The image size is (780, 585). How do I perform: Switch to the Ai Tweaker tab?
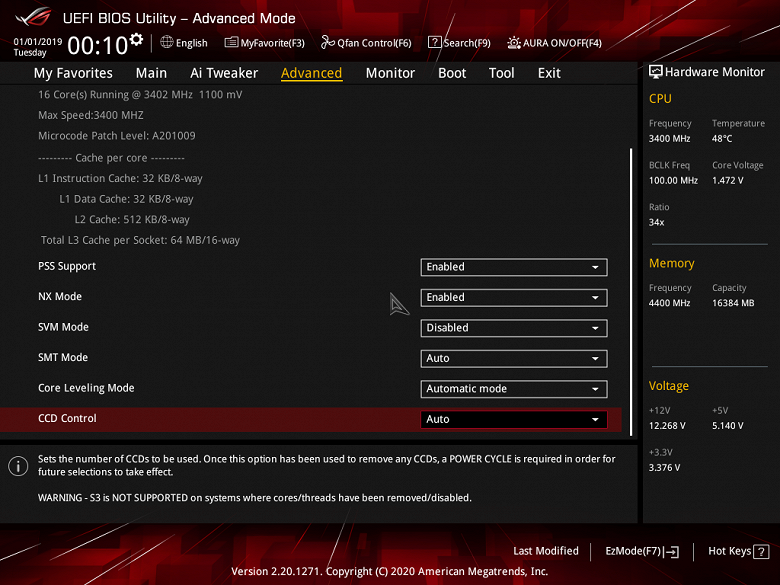(224, 73)
